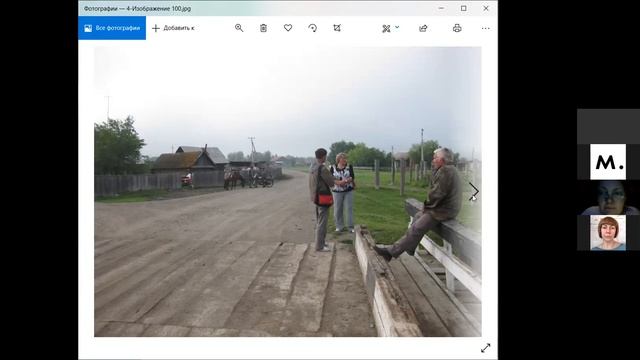Image resolution: width=640 pixels, height=360 pixels.
Task: Click the window title '4-Изображение 100.jpg'
Action: coord(159,9)
